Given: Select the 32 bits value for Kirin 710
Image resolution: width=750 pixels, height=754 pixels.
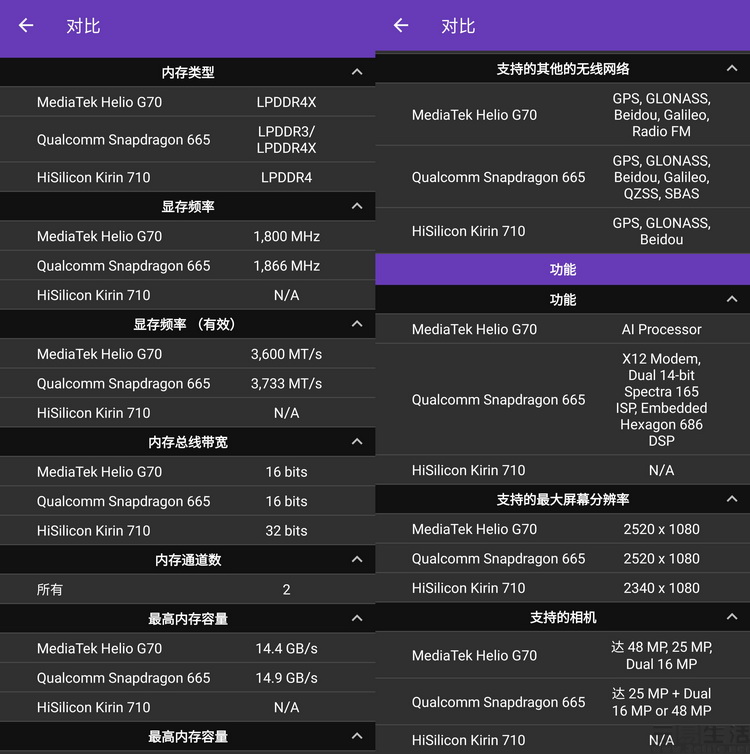Looking at the screenshot, I should coord(287,530).
